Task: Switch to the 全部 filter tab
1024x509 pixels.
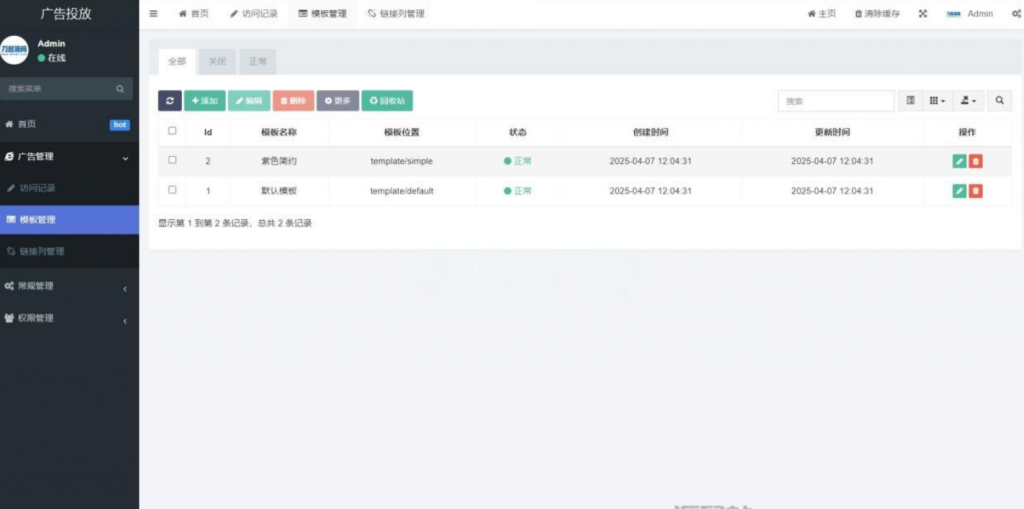Action: click(x=177, y=61)
